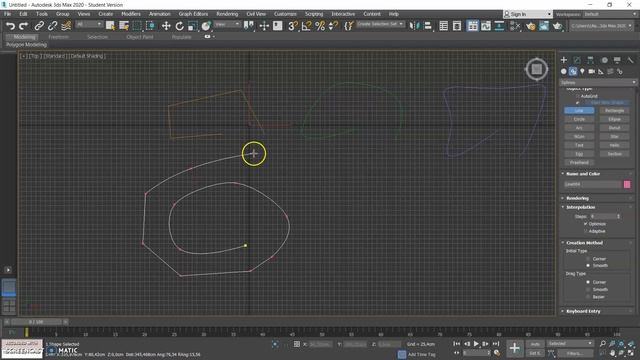The width and height of the screenshot is (640, 360).
Task: Click the viewport ViewCube
Action: click(x=536, y=69)
